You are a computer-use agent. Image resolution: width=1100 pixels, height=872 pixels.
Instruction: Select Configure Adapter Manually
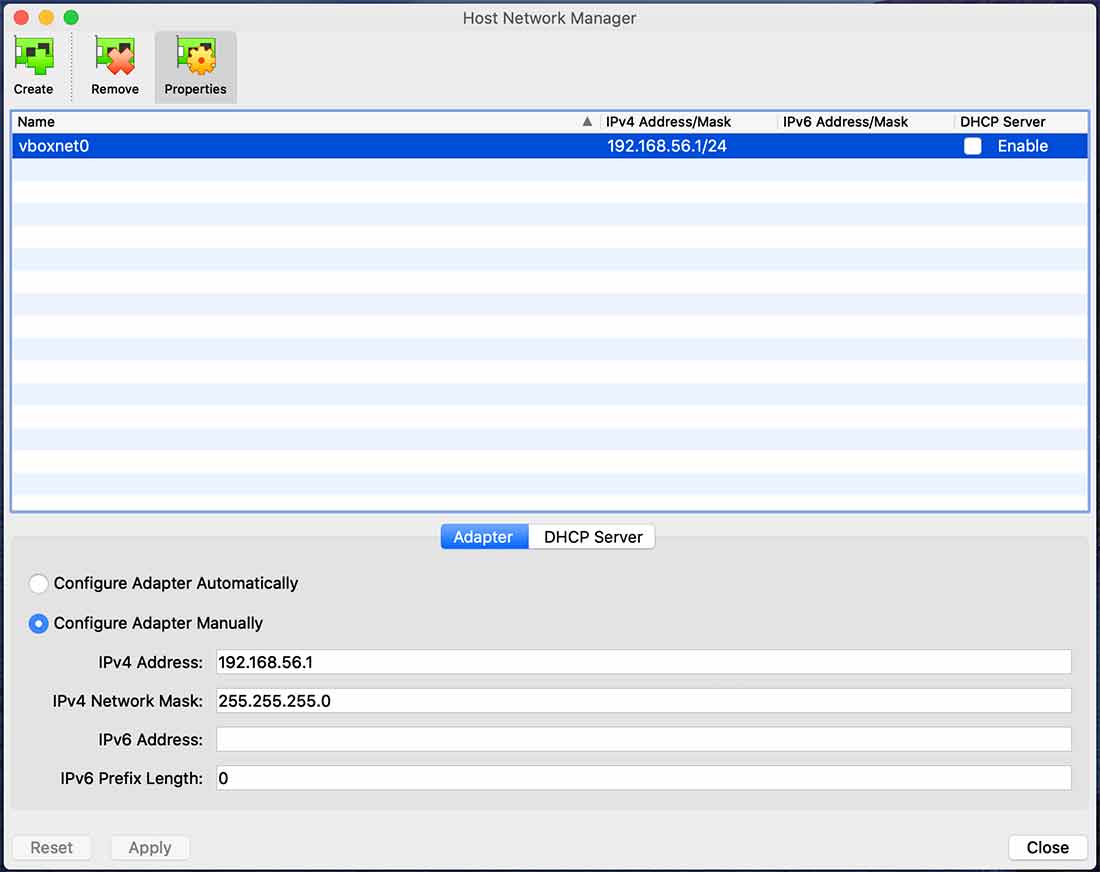(38, 623)
